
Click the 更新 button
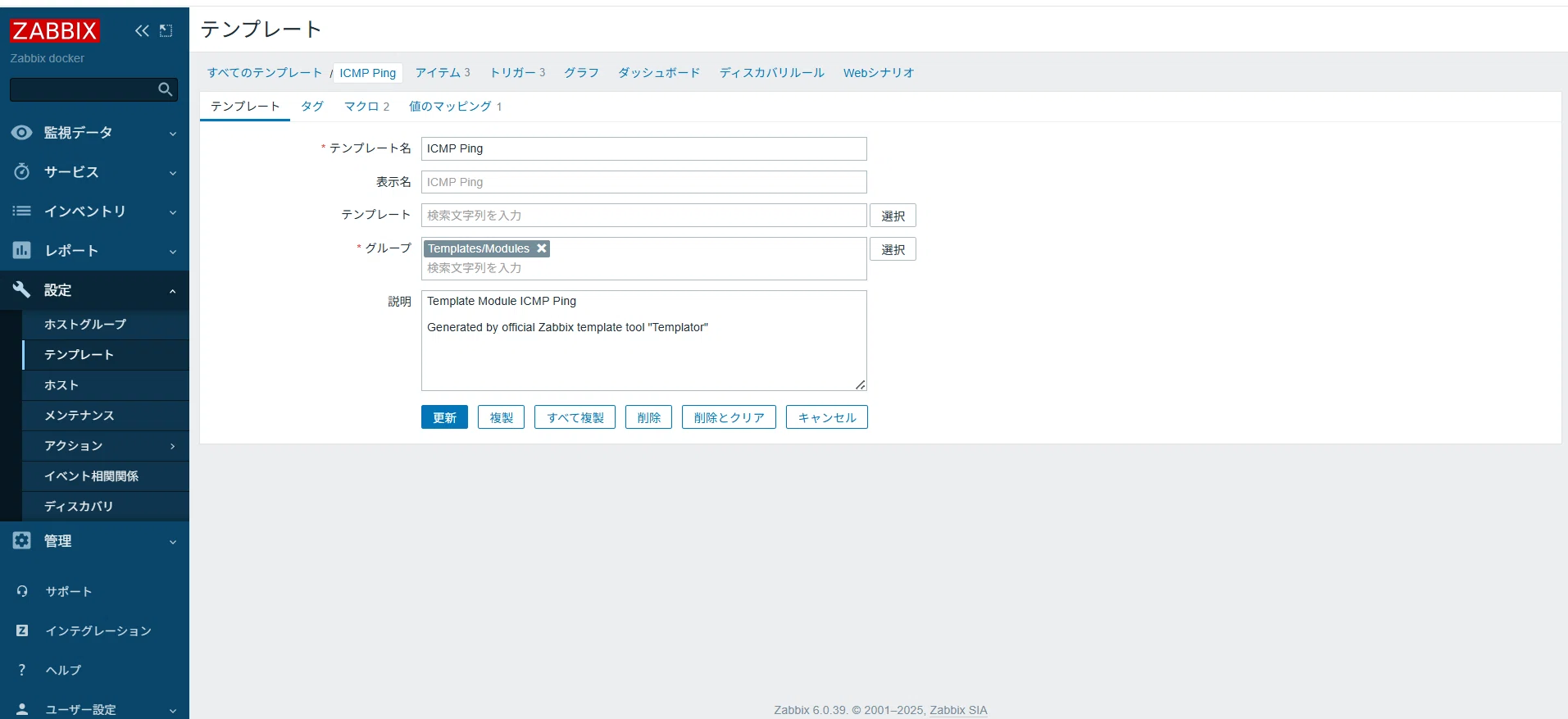[x=444, y=417]
